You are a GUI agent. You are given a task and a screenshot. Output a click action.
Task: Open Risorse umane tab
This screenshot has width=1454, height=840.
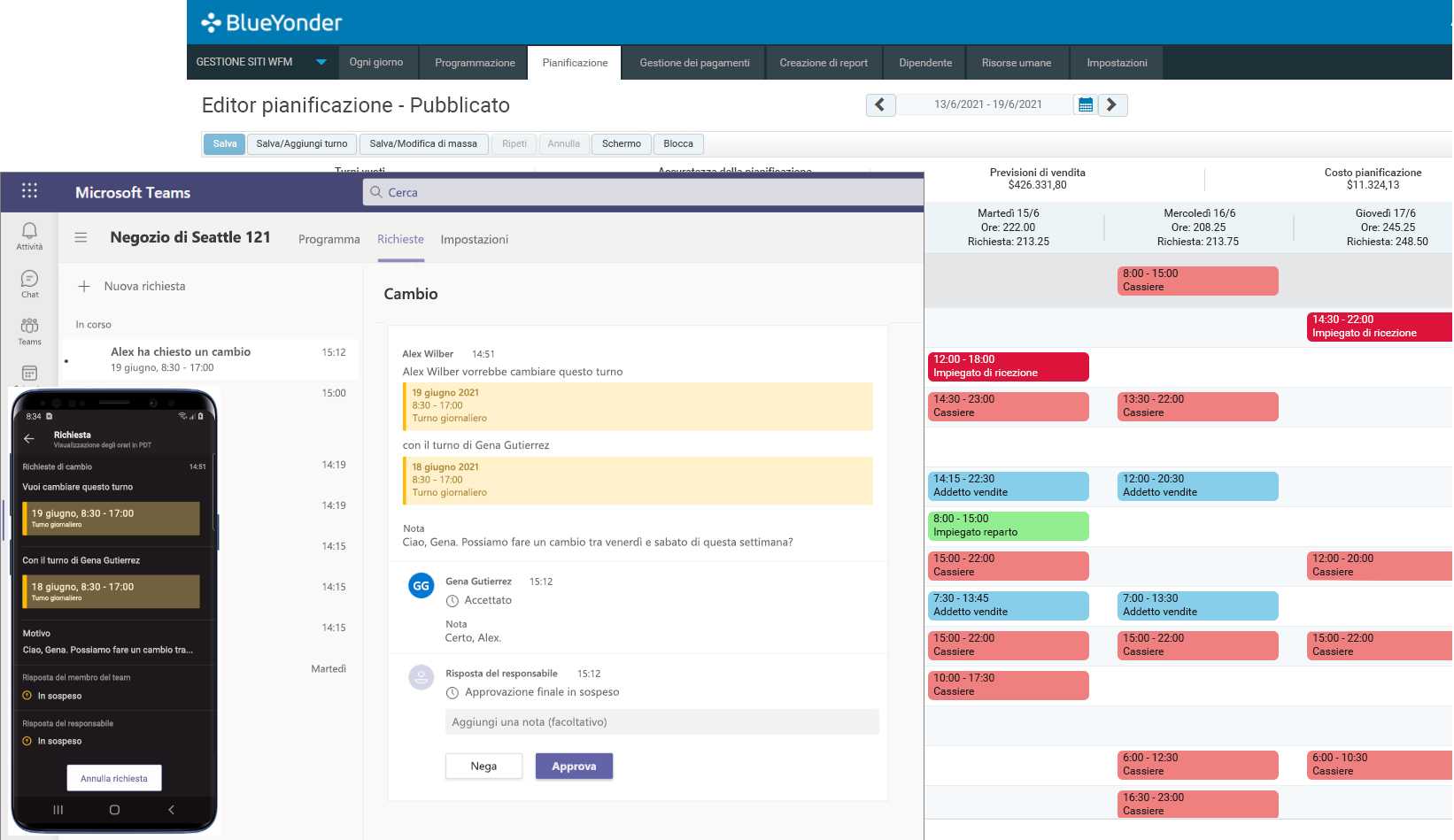tap(1017, 63)
